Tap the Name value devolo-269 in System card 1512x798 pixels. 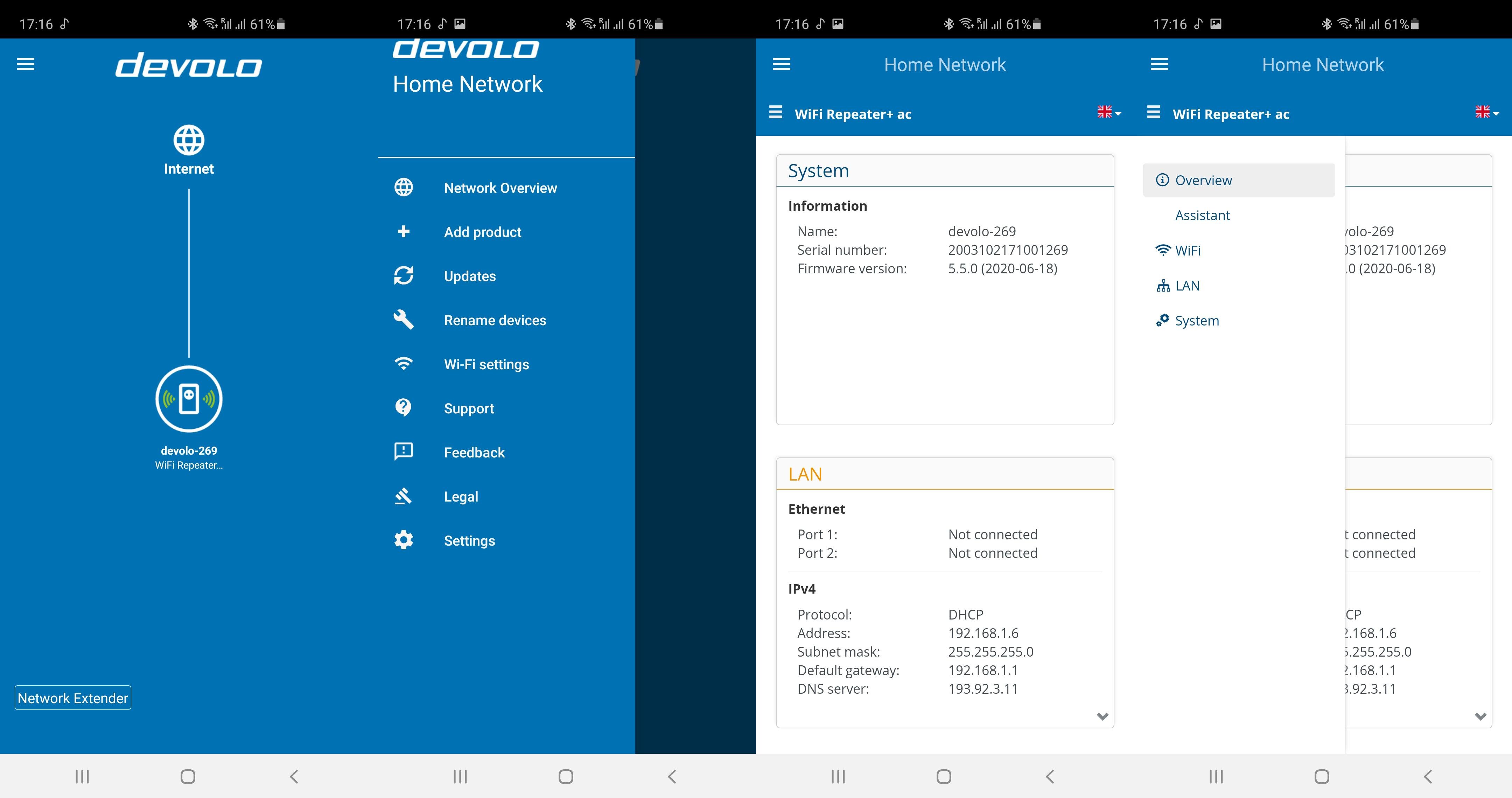tap(982, 231)
